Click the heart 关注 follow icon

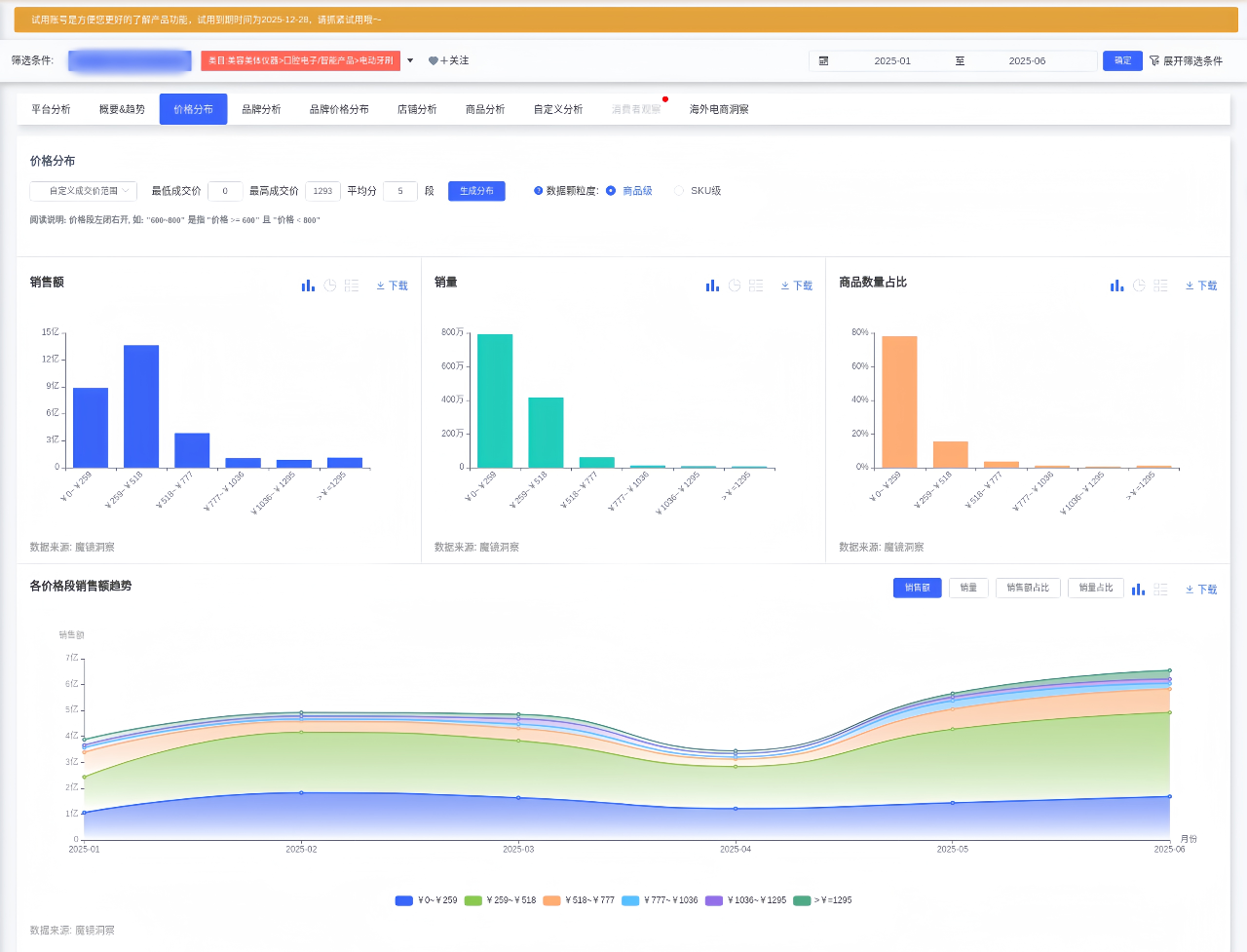[x=434, y=60]
